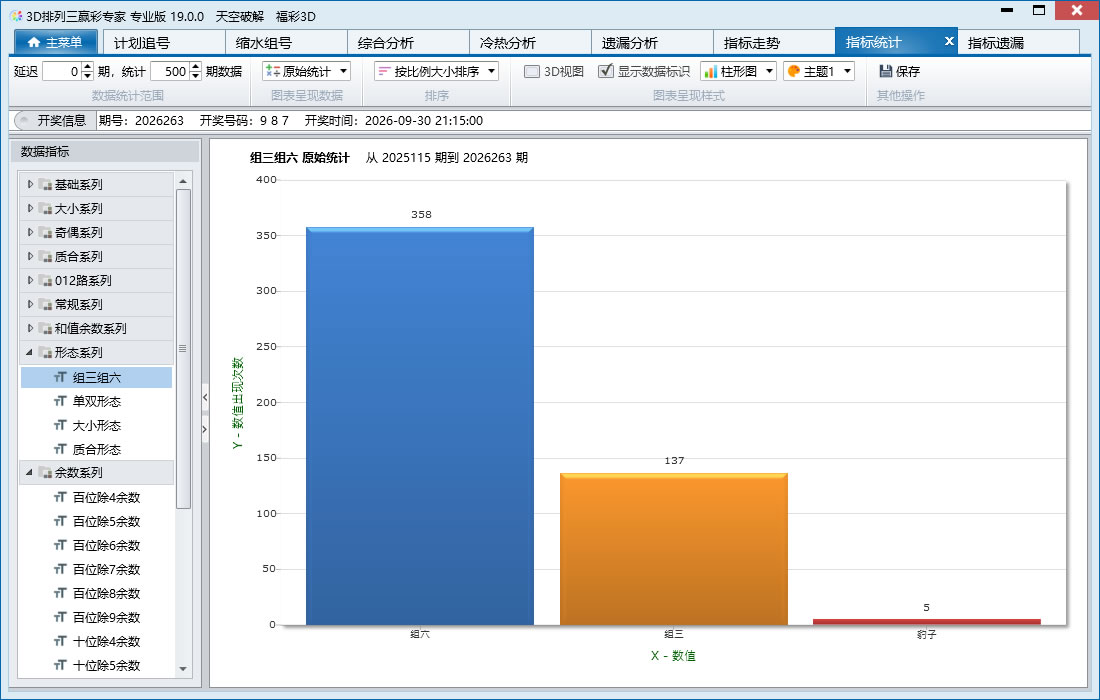Click the 柱形图 bar chart icon

[x=711, y=72]
